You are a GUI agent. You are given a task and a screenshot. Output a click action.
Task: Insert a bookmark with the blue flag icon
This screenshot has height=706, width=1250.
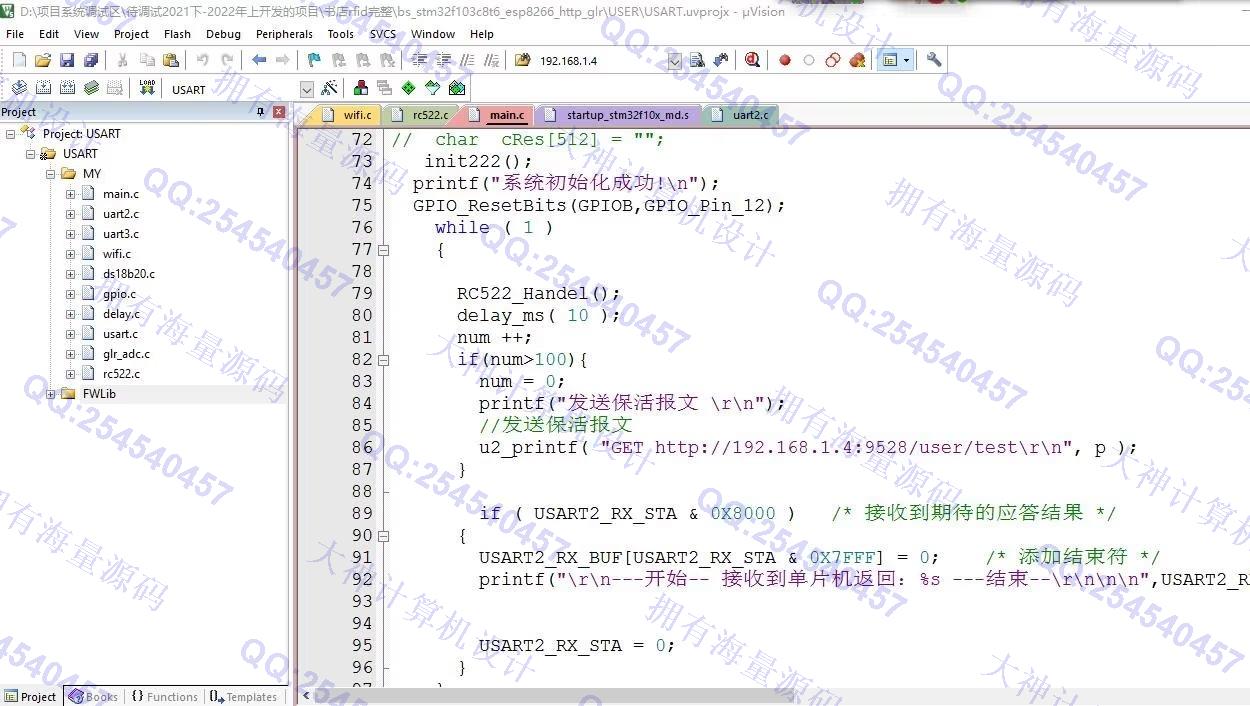(x=314, y=60)
